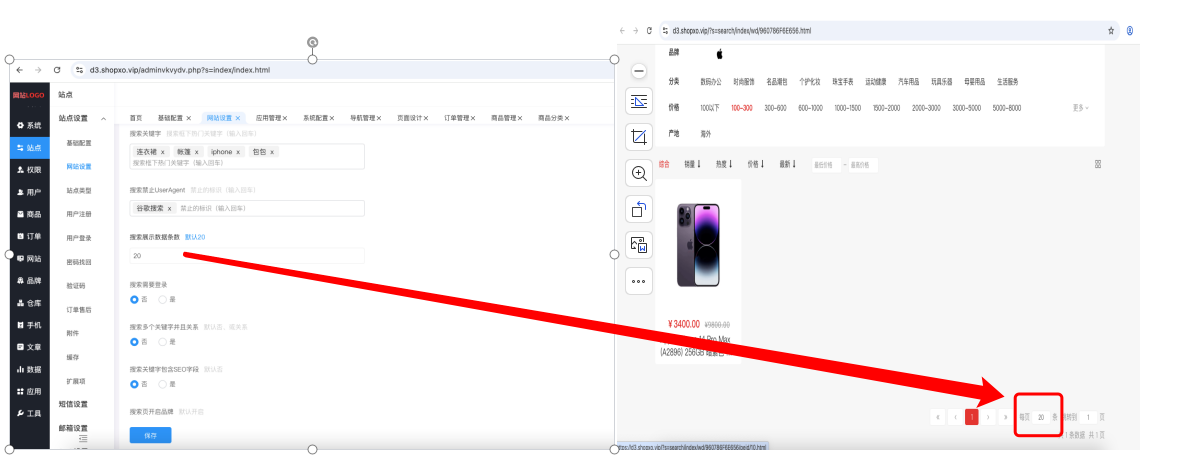Select 站点 in the admin sidebar
The image size is (1198, 466).
coord(29,147)
